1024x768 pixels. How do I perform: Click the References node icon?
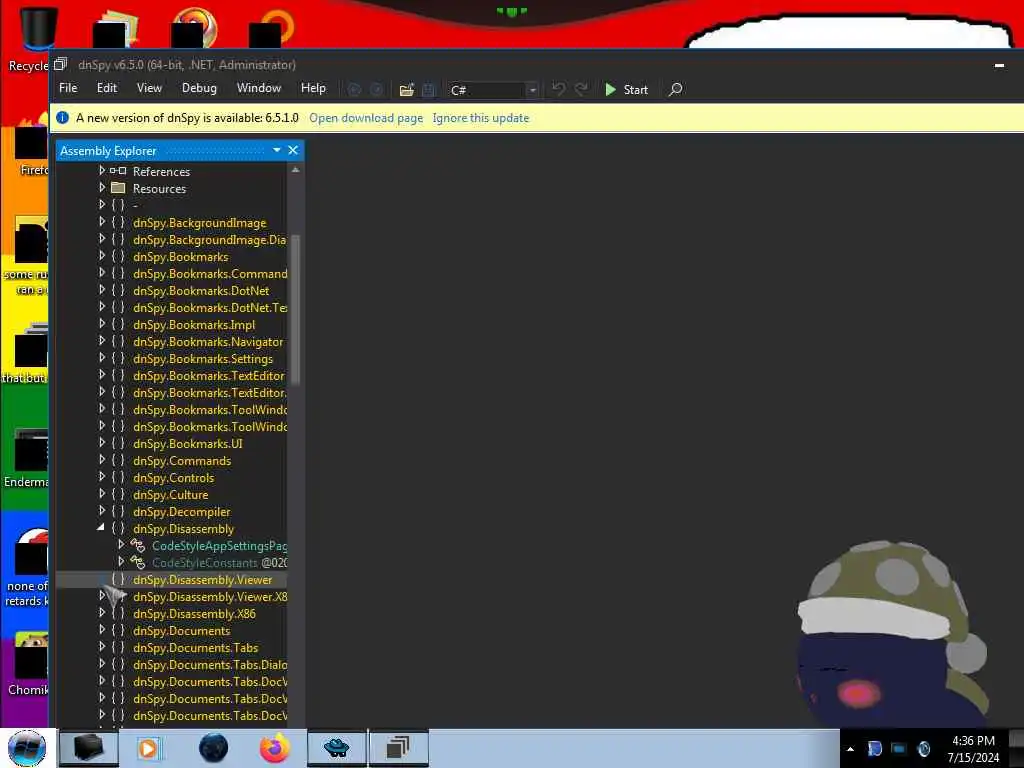[x=118, y=171]
